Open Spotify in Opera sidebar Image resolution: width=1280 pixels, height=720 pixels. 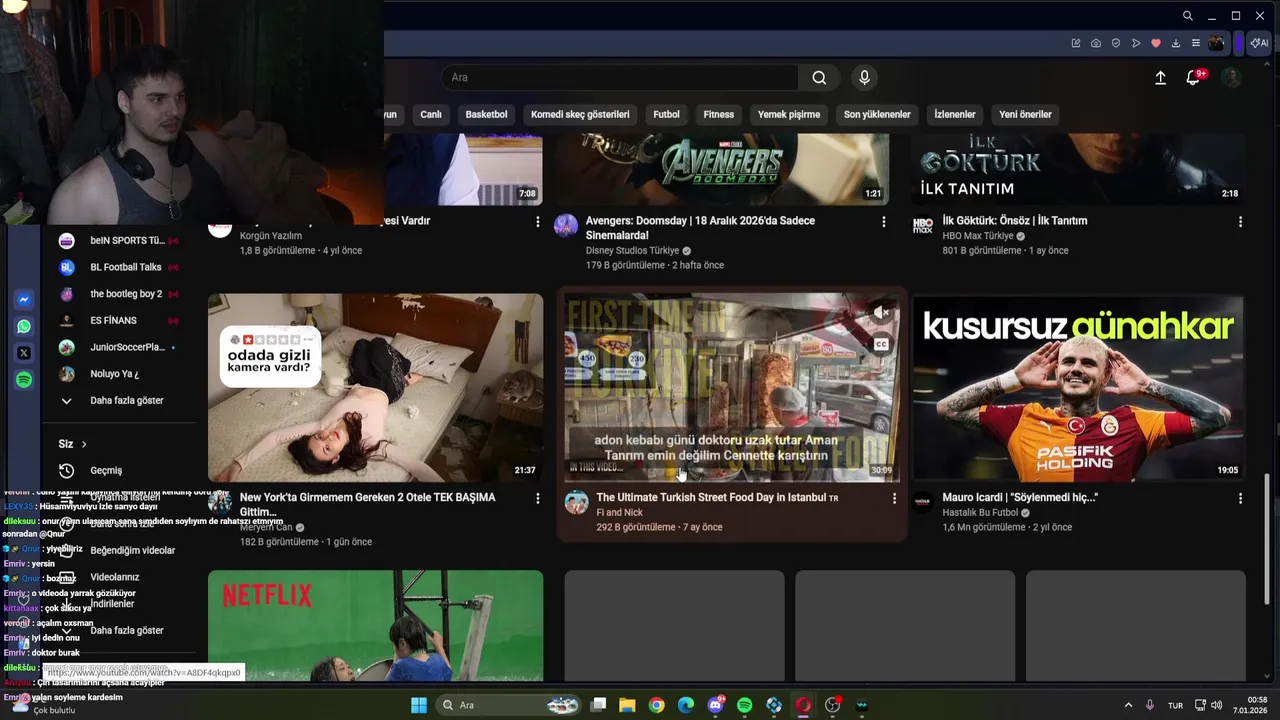[x=24, y=380]
